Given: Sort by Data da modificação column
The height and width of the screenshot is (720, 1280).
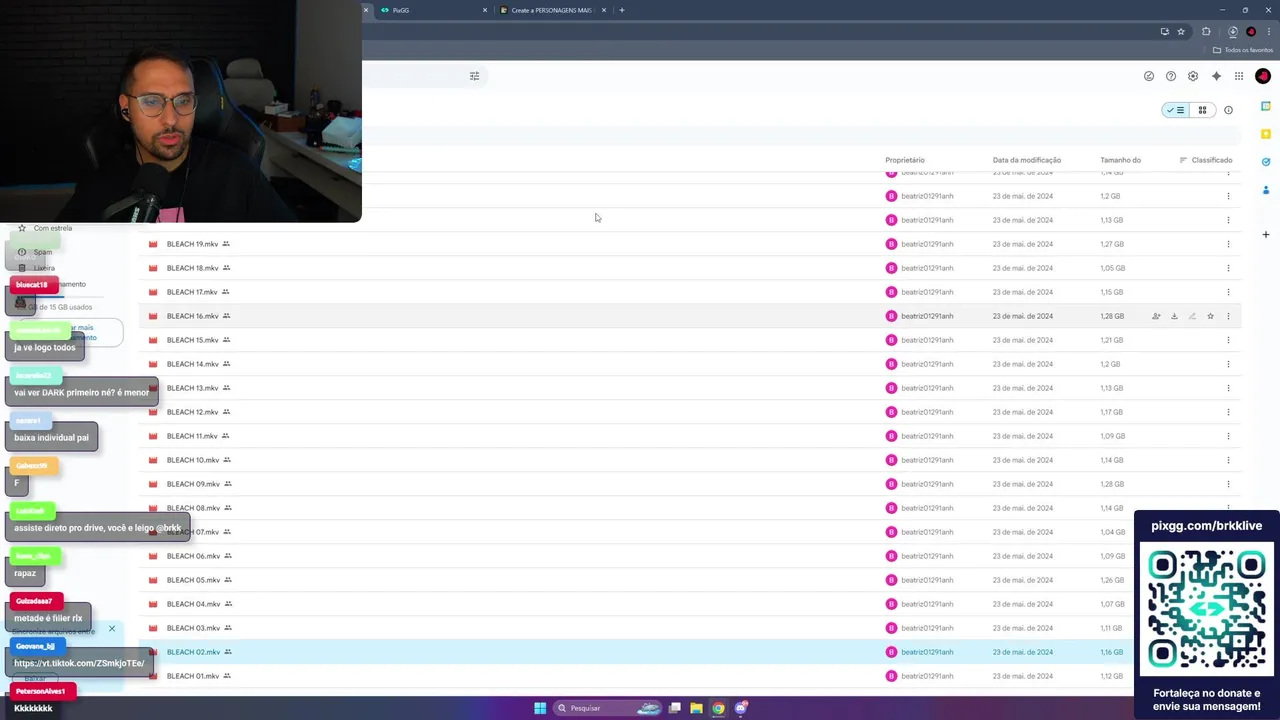Looking at the screenshot, I should point(1027,160).
